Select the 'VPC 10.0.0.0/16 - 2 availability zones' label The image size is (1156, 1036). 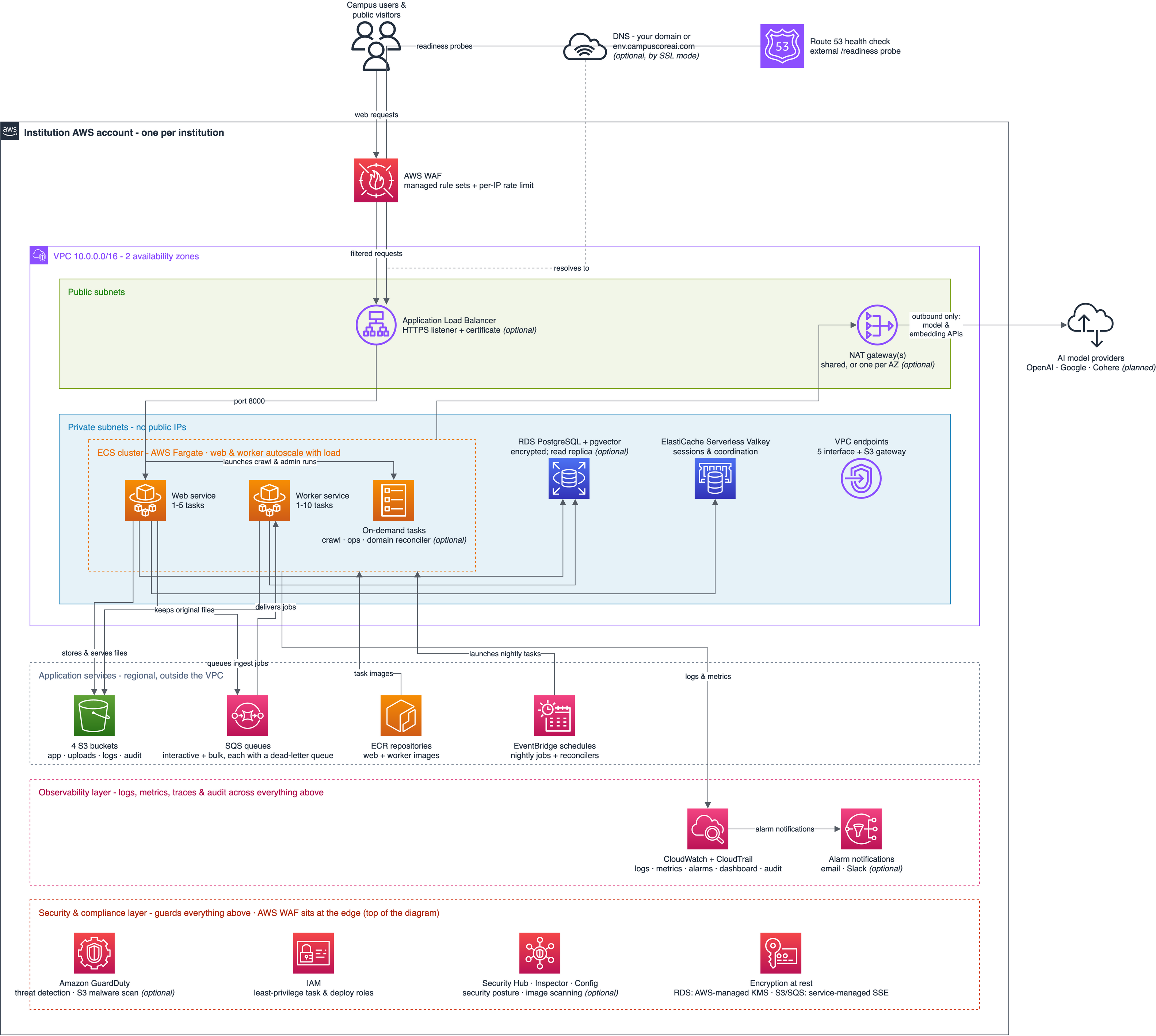coord(126,256)
